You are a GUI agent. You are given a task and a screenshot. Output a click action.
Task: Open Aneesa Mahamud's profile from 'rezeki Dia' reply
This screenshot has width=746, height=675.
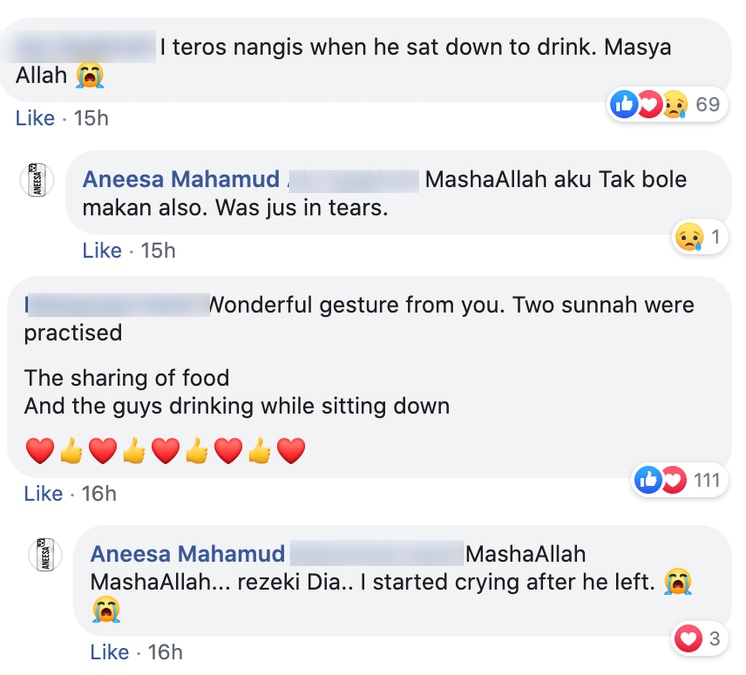coord(188,554)
